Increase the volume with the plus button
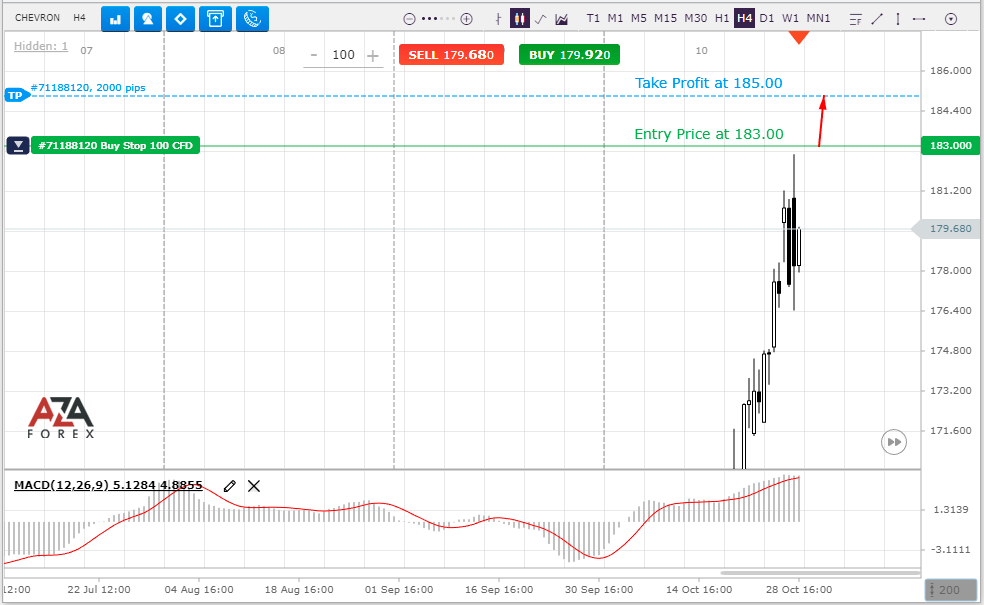Screen dimensions: 984x605 pyautogui.click(x=373, y=56)
